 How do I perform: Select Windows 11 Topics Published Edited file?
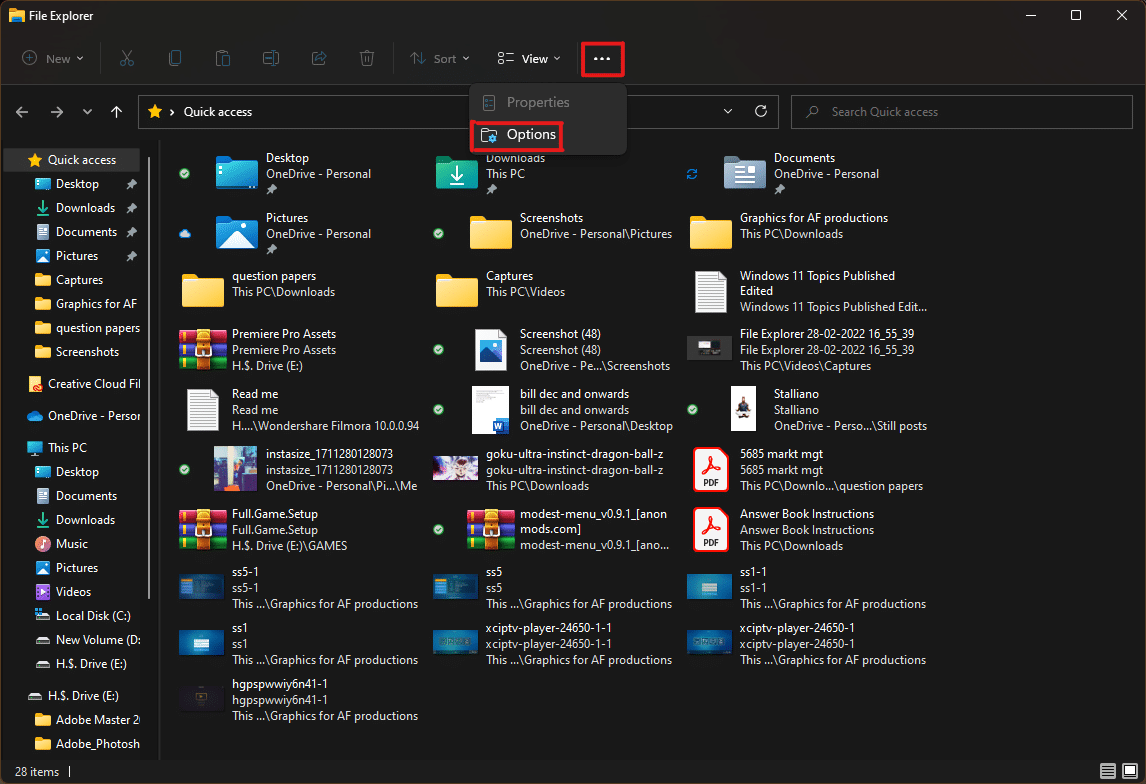point(808,291)
